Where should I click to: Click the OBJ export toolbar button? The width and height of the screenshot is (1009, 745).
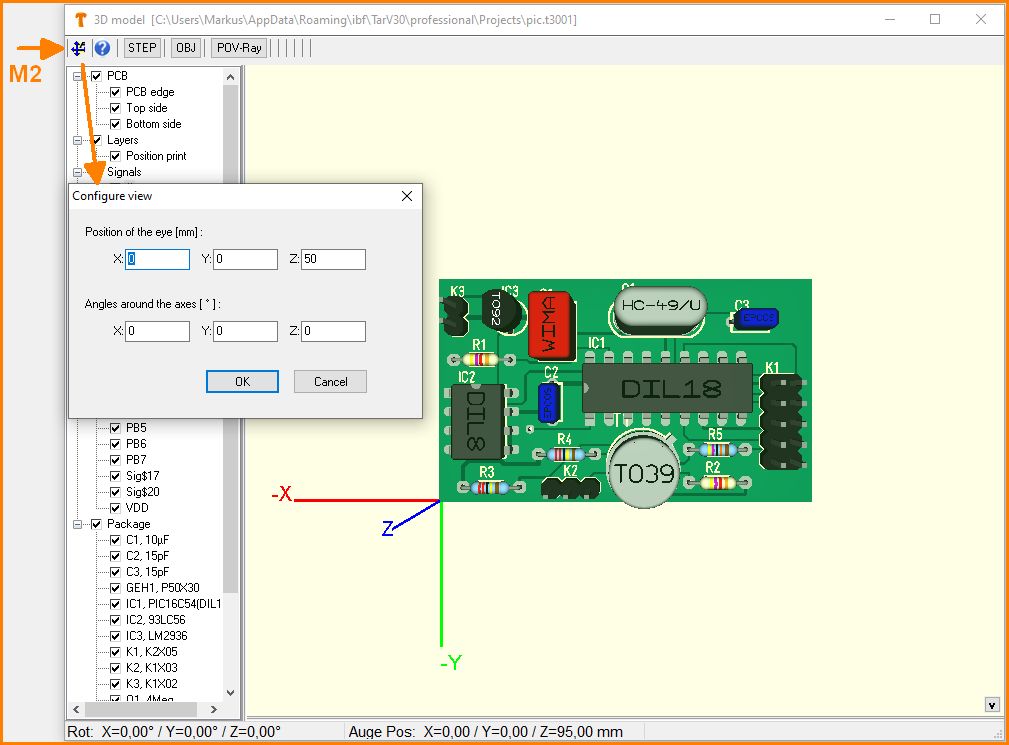click(186, 48)
